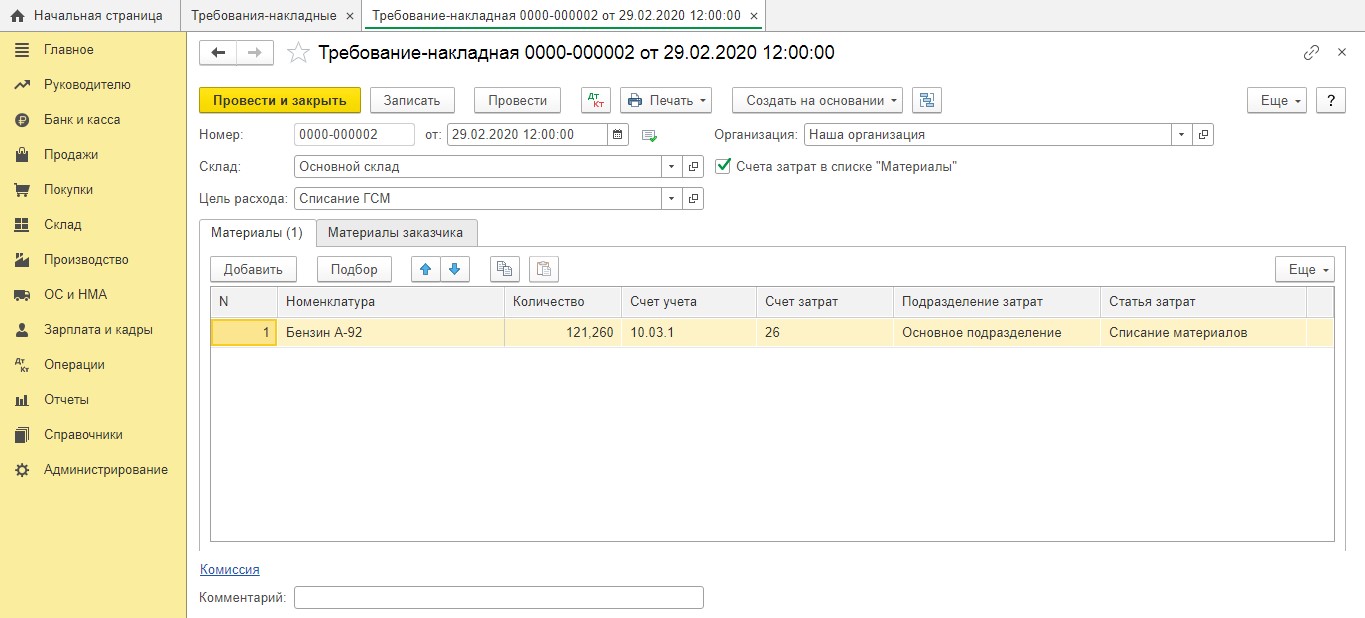Click Провести и закрыть button
The width and height of the screenshot is (1365, 618).
[x=280, y=100]
